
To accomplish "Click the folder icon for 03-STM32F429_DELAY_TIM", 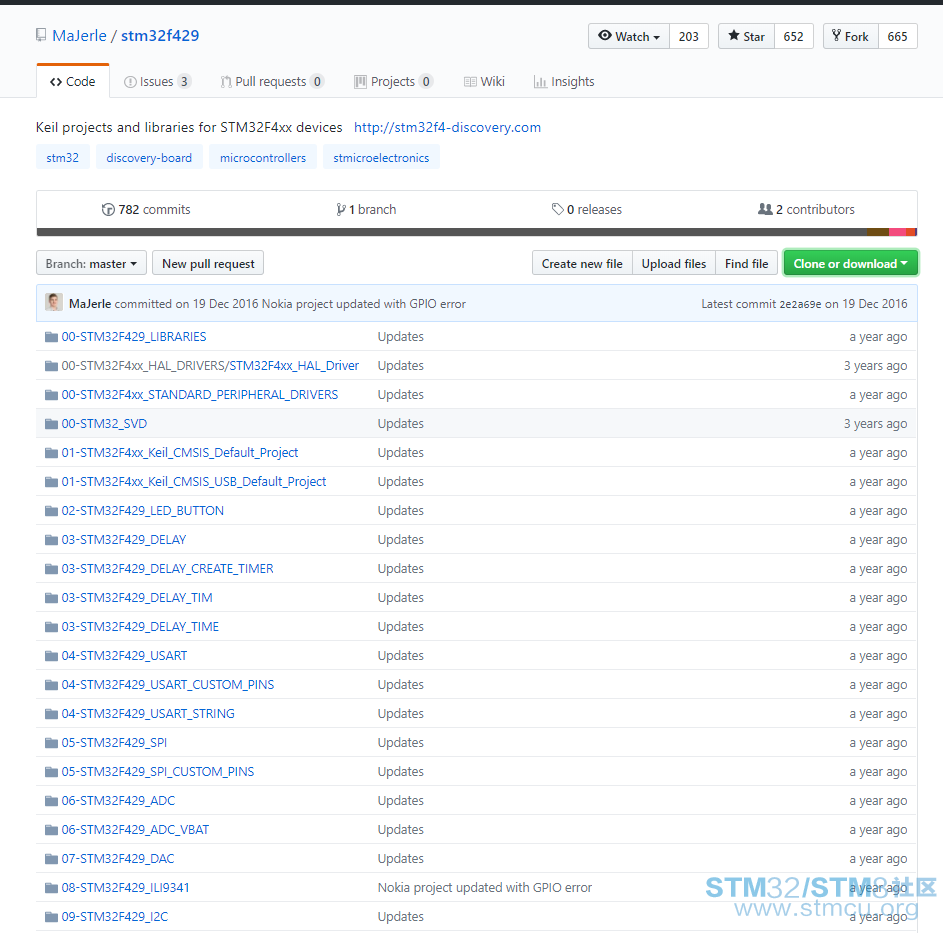I will click(51, 597).
